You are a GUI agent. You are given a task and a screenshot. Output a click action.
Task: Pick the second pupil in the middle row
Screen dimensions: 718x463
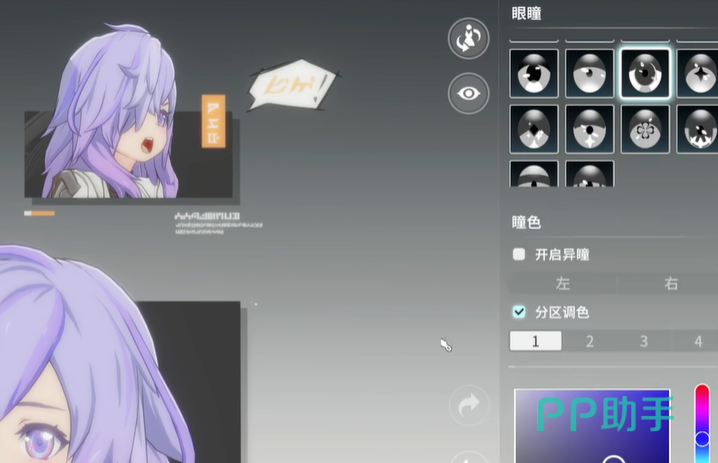(589, 129)
